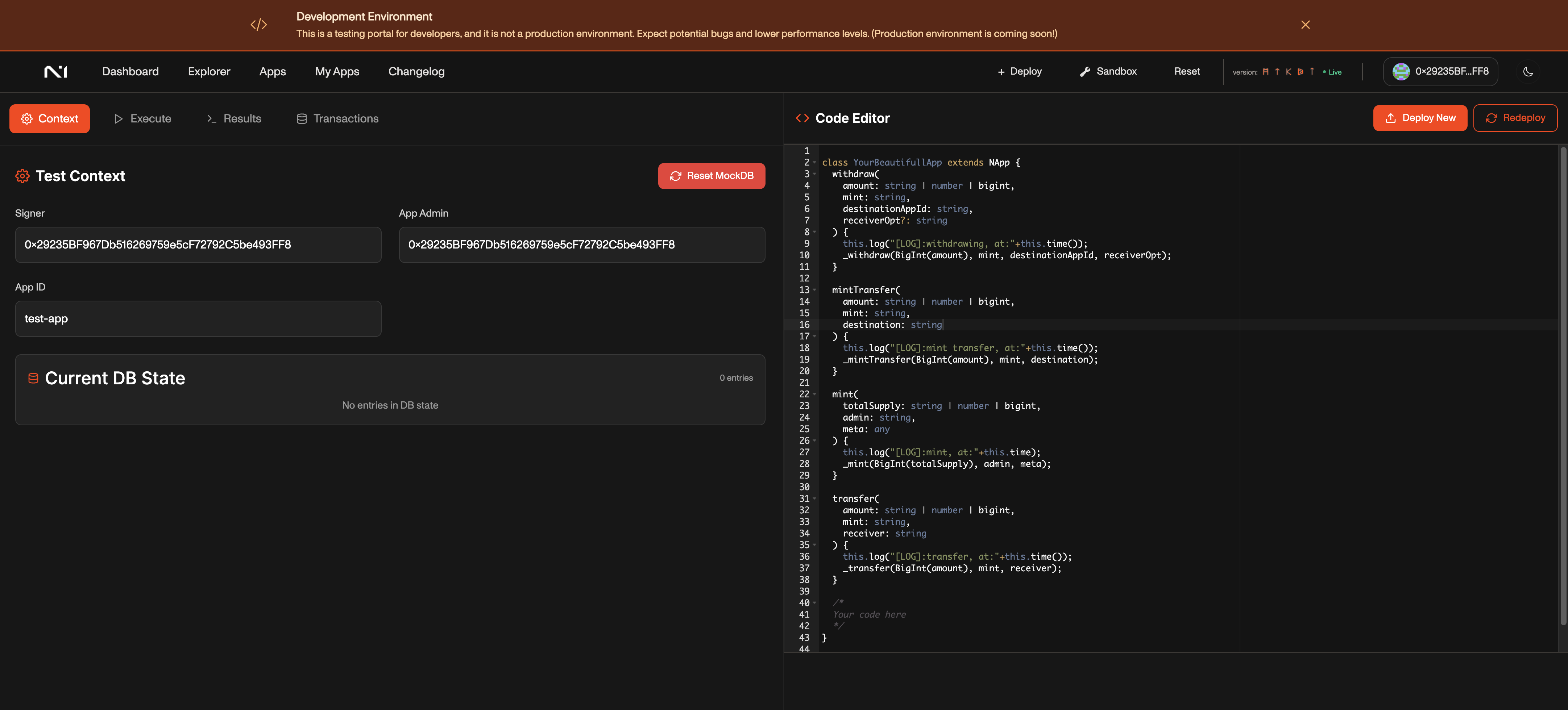Toggle dark mode moon icon
1568x710 pixels.
tap(1528, 72)
